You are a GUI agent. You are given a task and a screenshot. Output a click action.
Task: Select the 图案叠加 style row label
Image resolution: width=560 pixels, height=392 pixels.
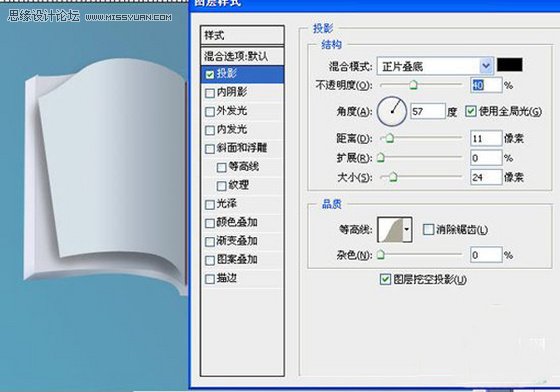coord(237,260)
